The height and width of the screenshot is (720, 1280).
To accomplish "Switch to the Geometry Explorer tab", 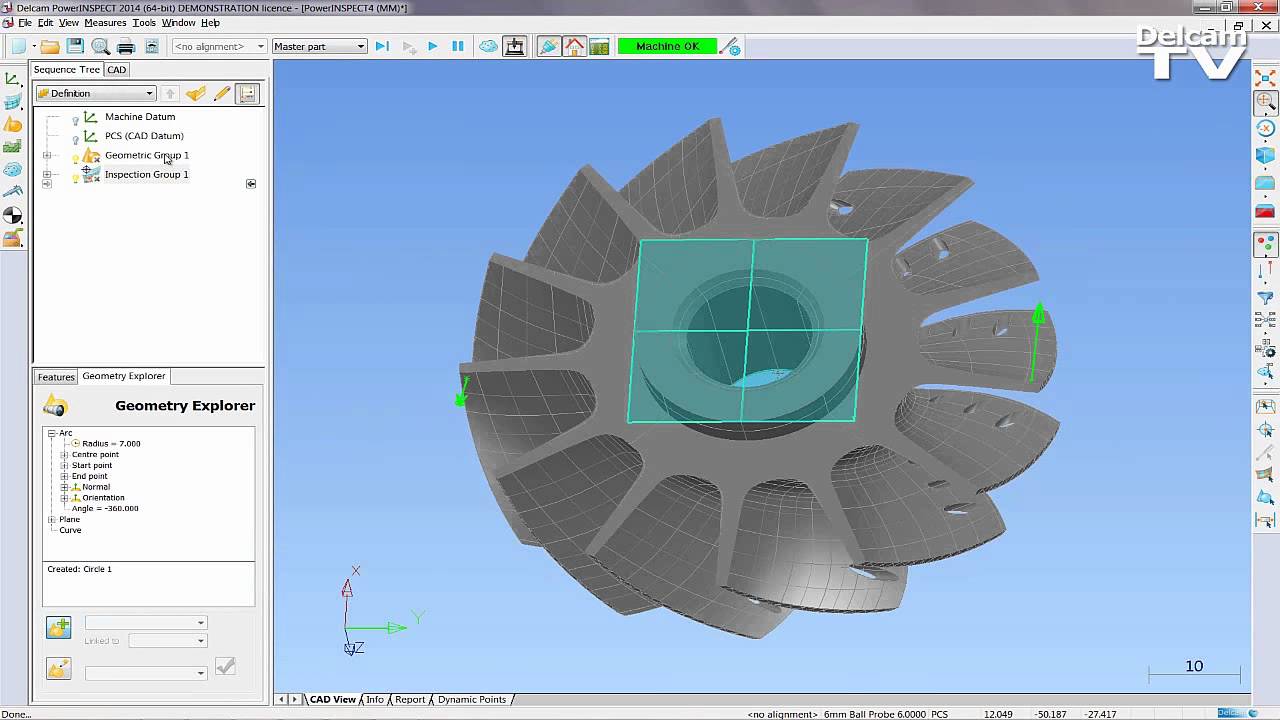I will click(124, 376).
